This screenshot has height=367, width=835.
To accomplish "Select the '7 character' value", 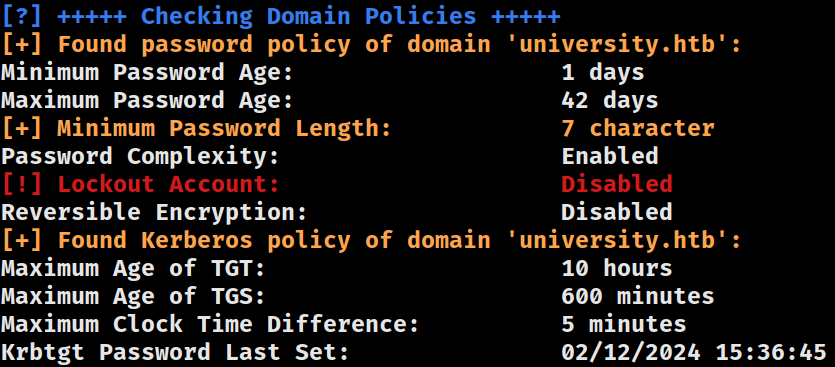I will [638, 128].
